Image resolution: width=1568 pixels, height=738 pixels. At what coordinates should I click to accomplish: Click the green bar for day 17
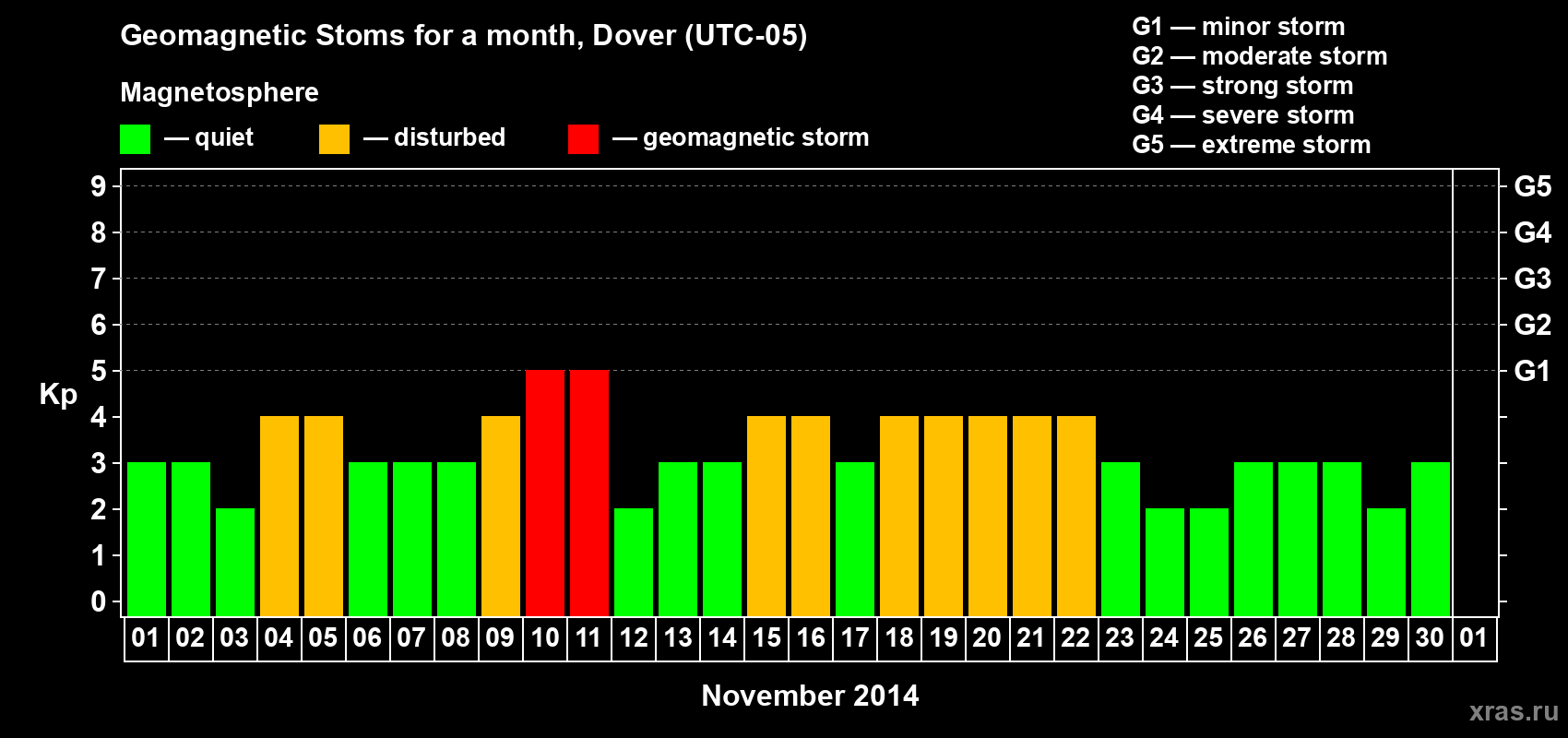click(x=855, y=539)
